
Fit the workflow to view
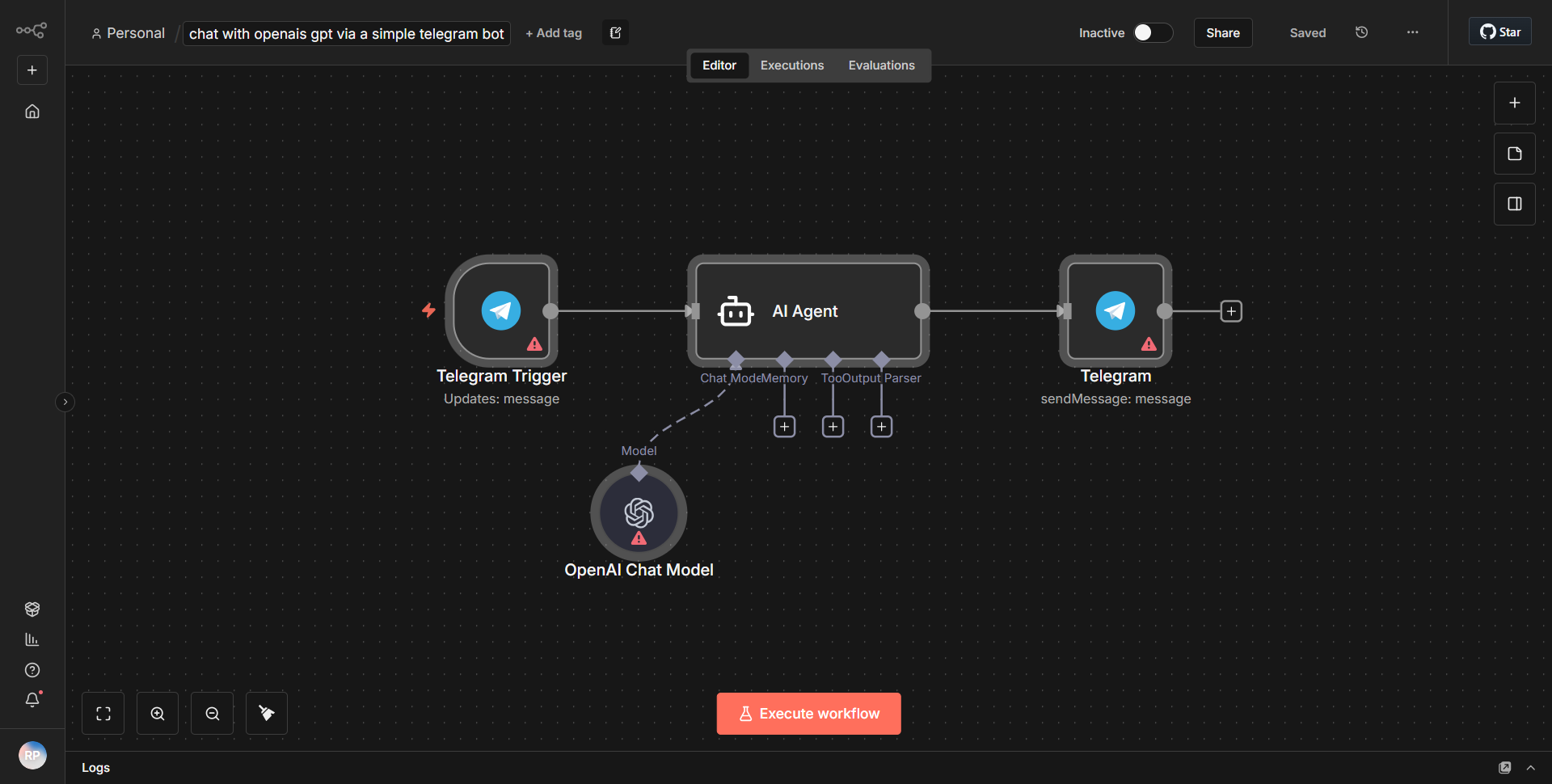pos(103,713)
